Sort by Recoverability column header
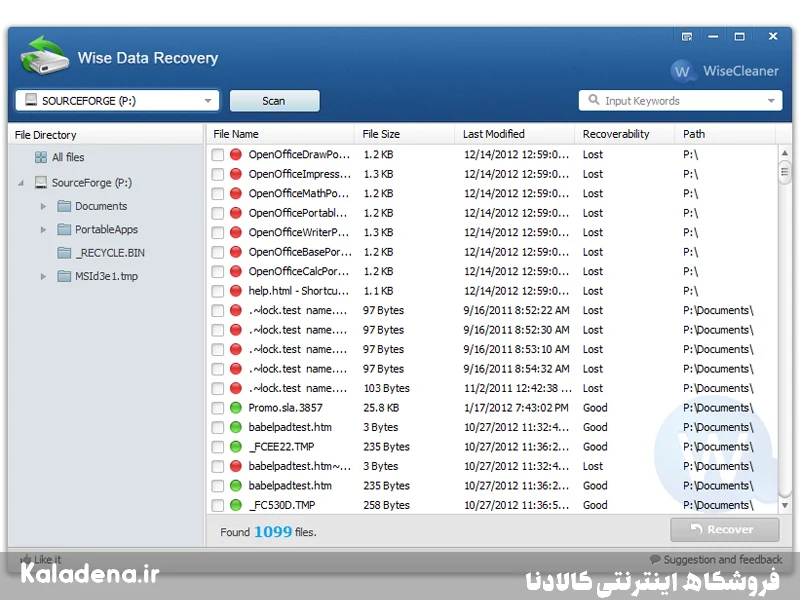This screenshot has height=600, width=800. (x=625, y=134)
